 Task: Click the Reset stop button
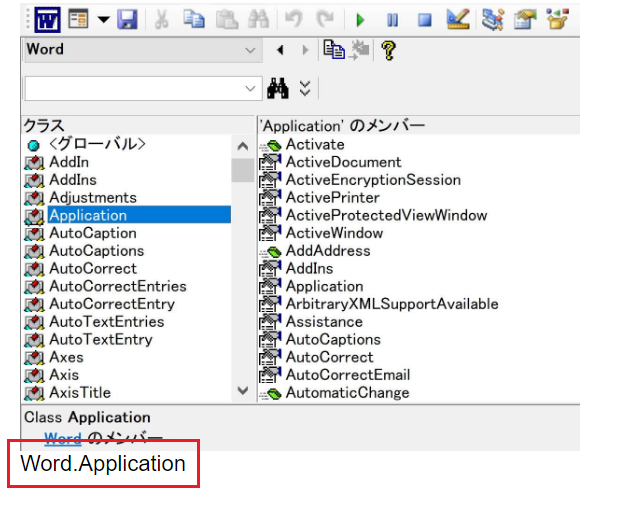point(425,20)
